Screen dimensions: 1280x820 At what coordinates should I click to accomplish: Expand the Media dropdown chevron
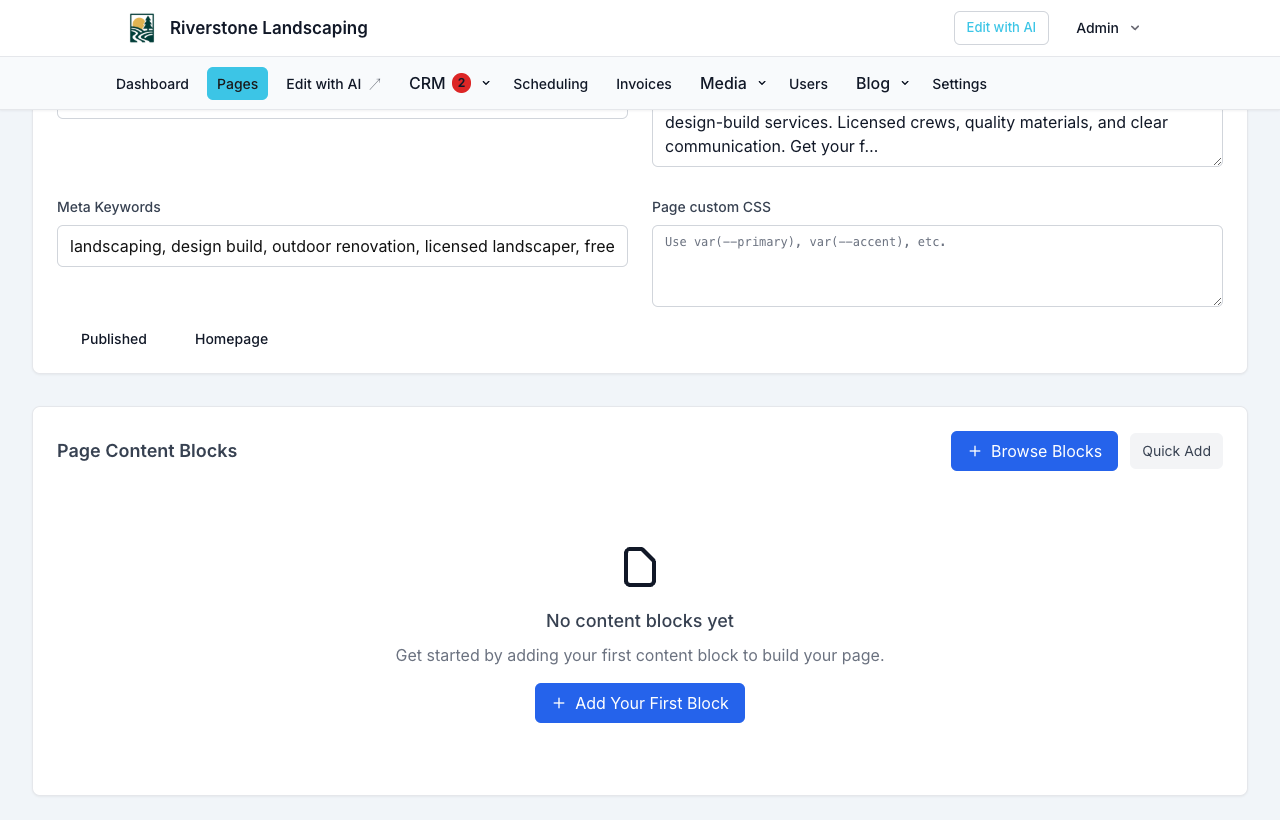pyautogui.click(x=762, y=83)
